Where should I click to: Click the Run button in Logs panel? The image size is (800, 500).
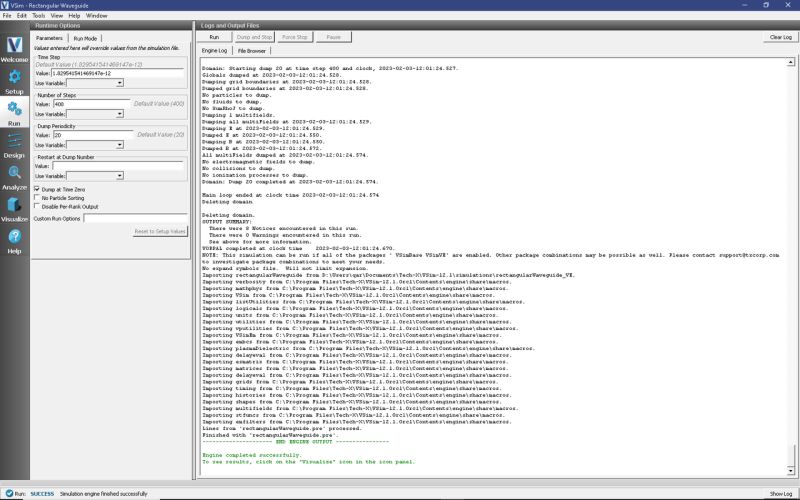click(214, 37)
